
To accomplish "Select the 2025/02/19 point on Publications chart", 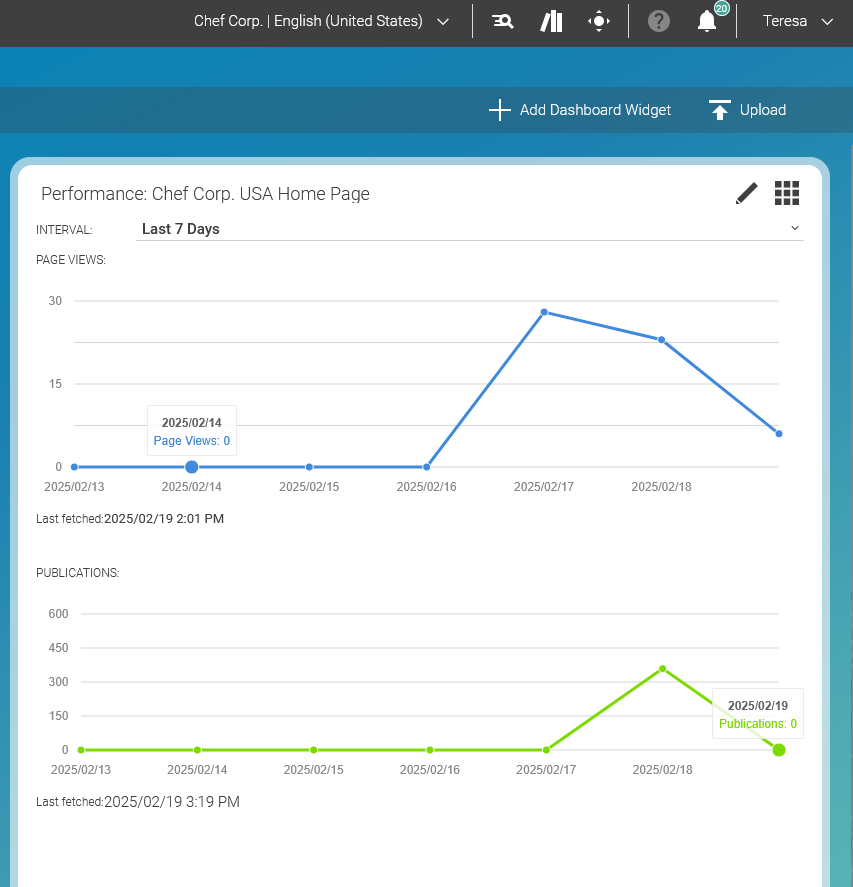I will click(x=778, y=750).
